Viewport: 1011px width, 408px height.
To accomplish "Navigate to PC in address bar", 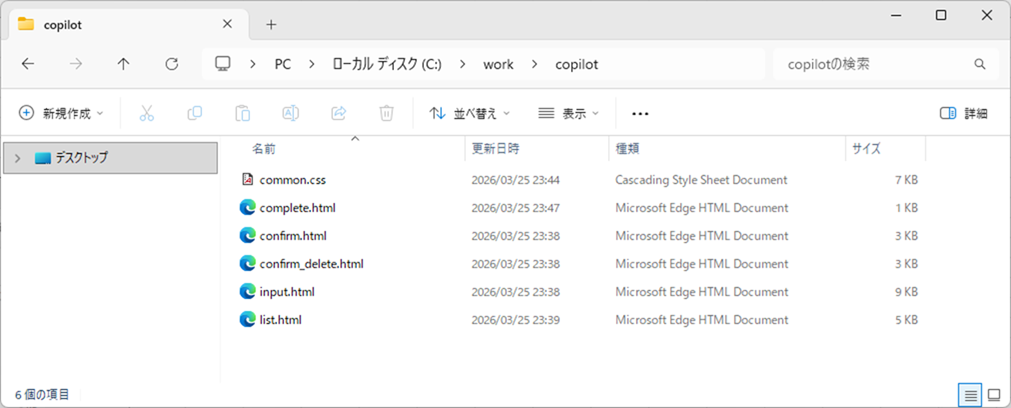I will click(x=282, y=64).
